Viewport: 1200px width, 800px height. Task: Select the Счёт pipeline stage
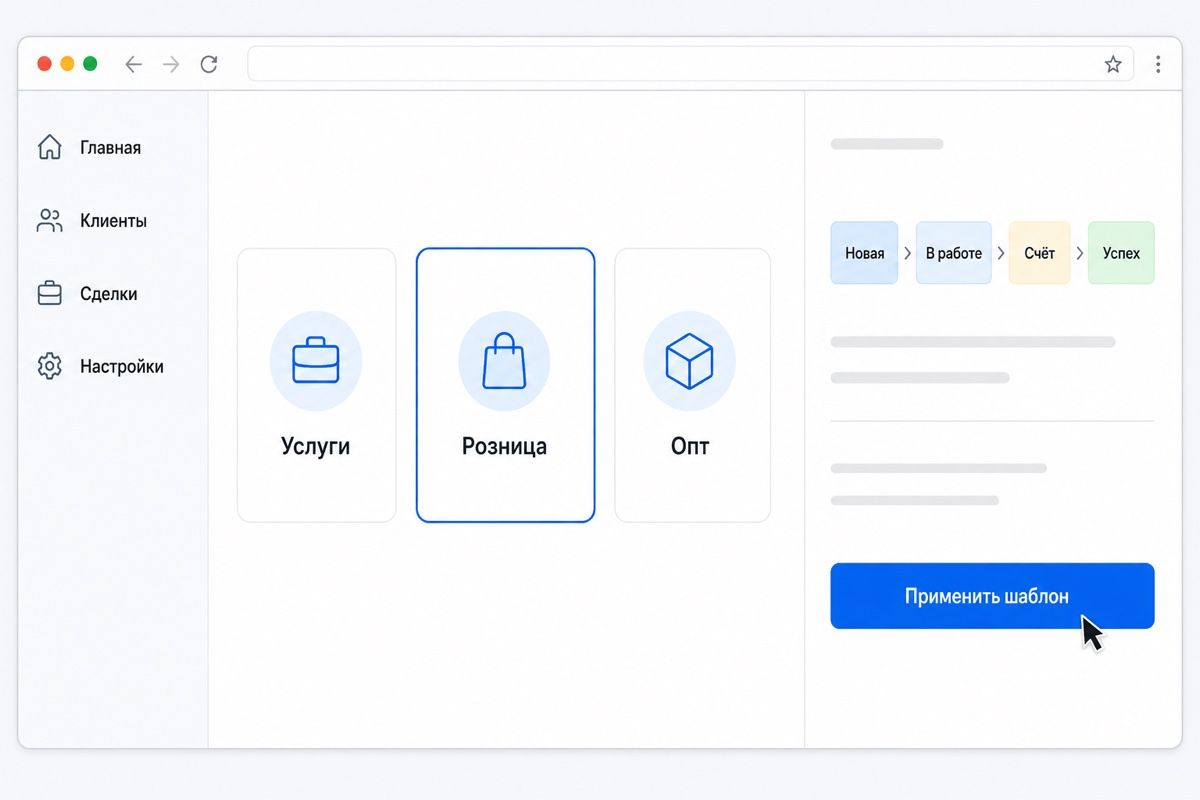tap(1039, 253)
